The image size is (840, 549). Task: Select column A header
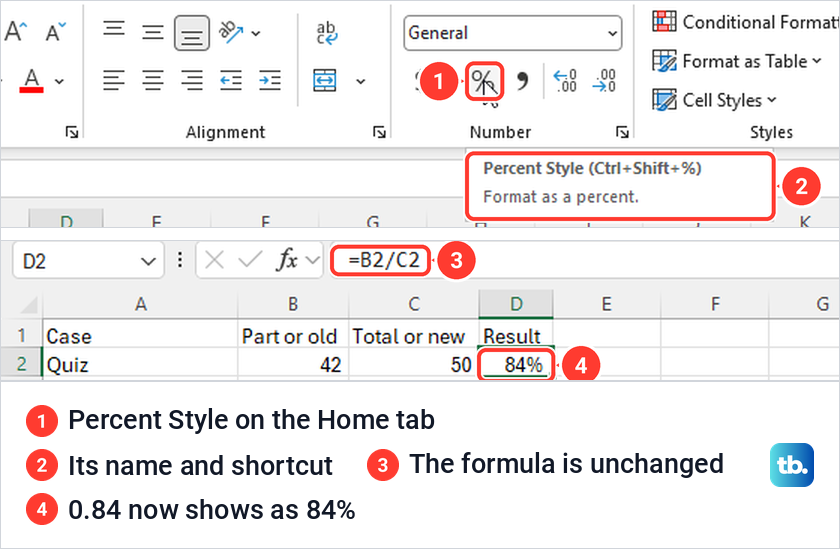click(x=140, y=304)
